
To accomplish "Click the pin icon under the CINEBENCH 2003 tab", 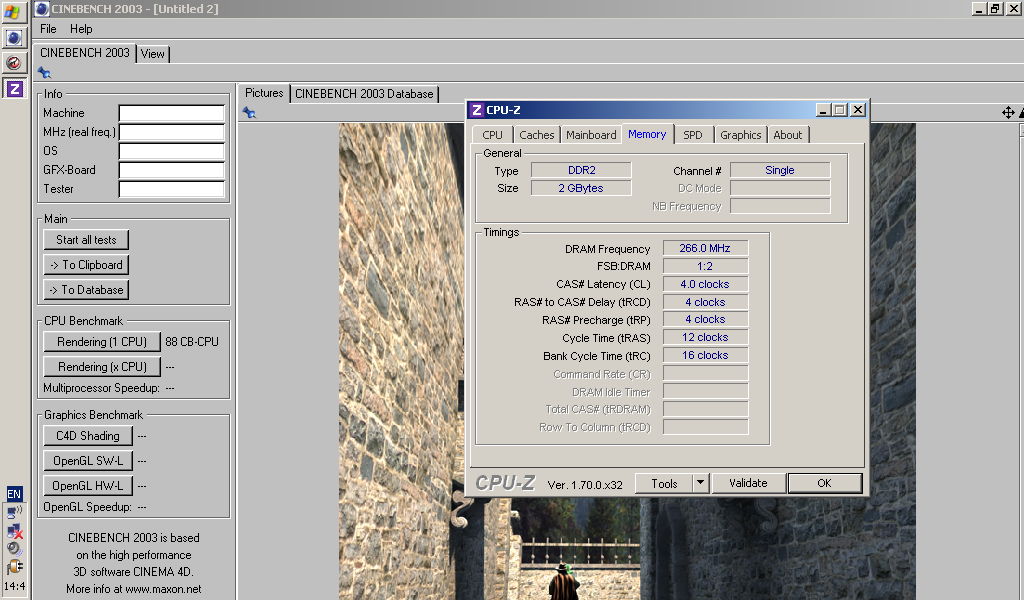I will (44, 72).
